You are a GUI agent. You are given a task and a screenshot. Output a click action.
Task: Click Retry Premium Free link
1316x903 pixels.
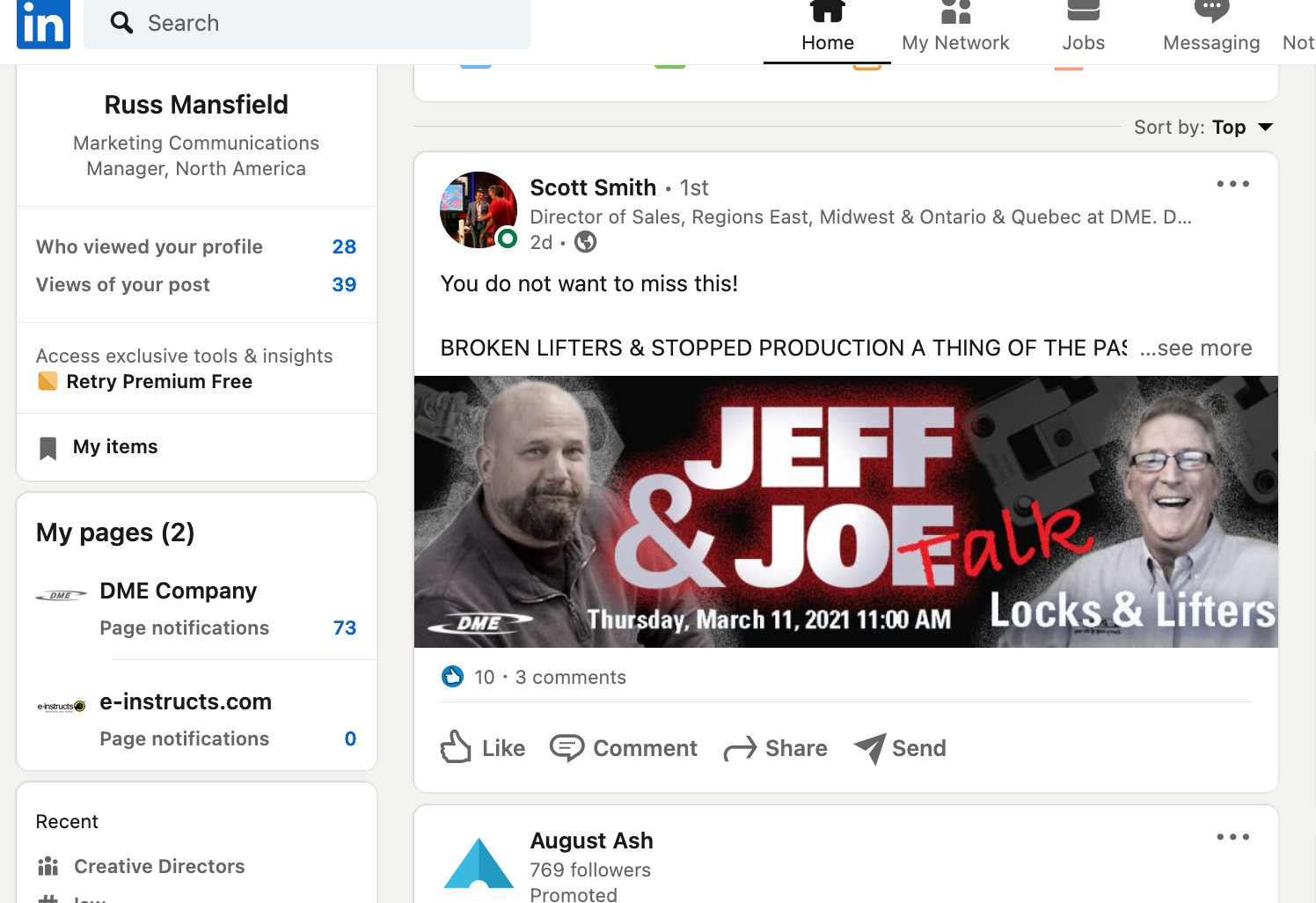pos(159,381)
